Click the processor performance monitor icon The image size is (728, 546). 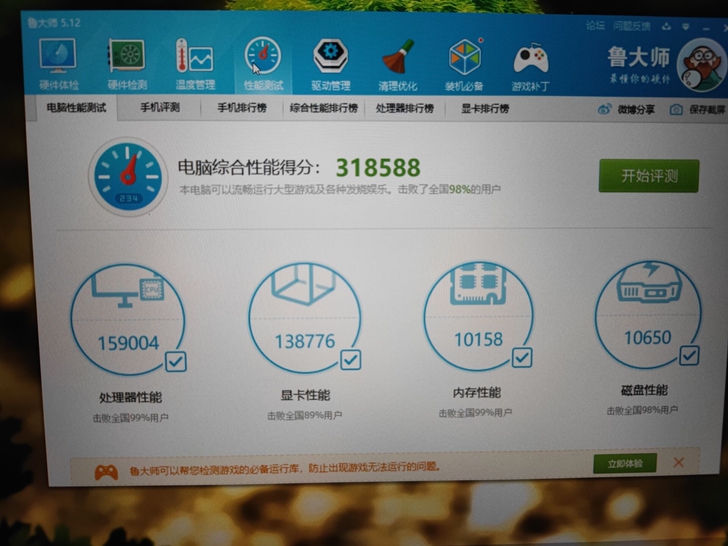[x=128, y=290]
